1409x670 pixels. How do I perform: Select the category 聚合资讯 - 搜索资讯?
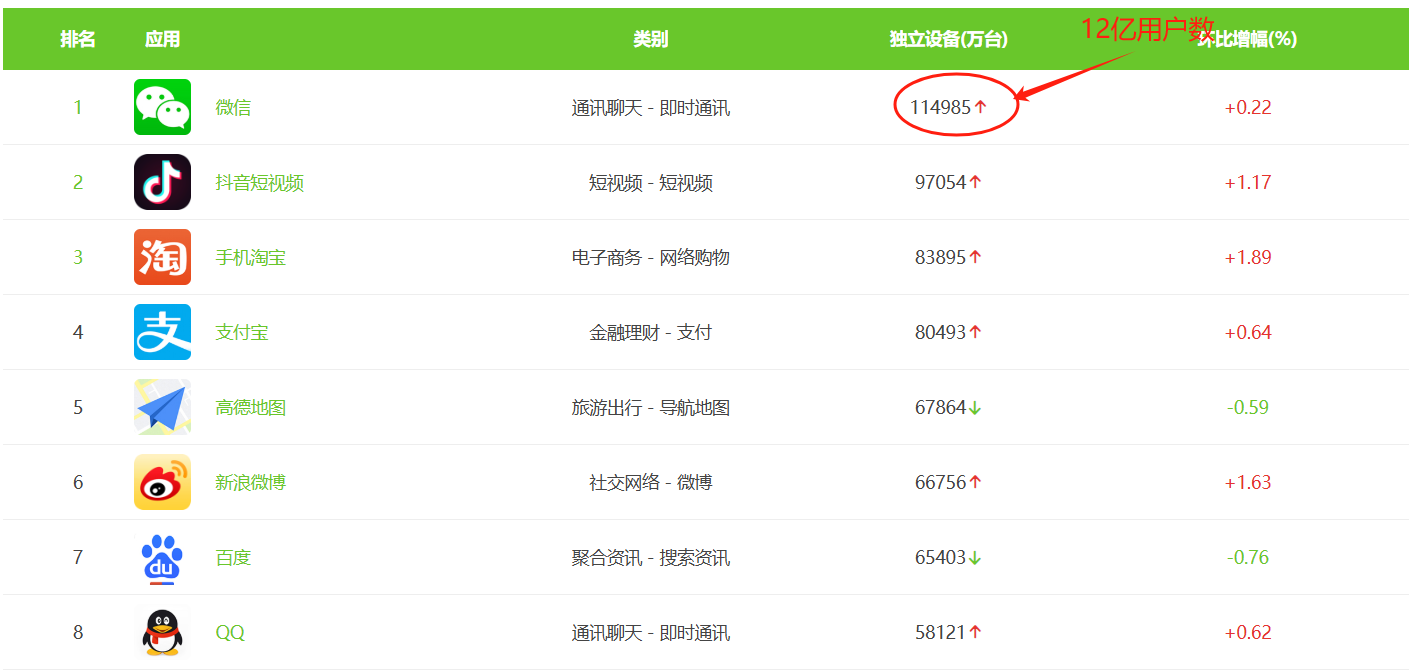[x=651, y=557]
